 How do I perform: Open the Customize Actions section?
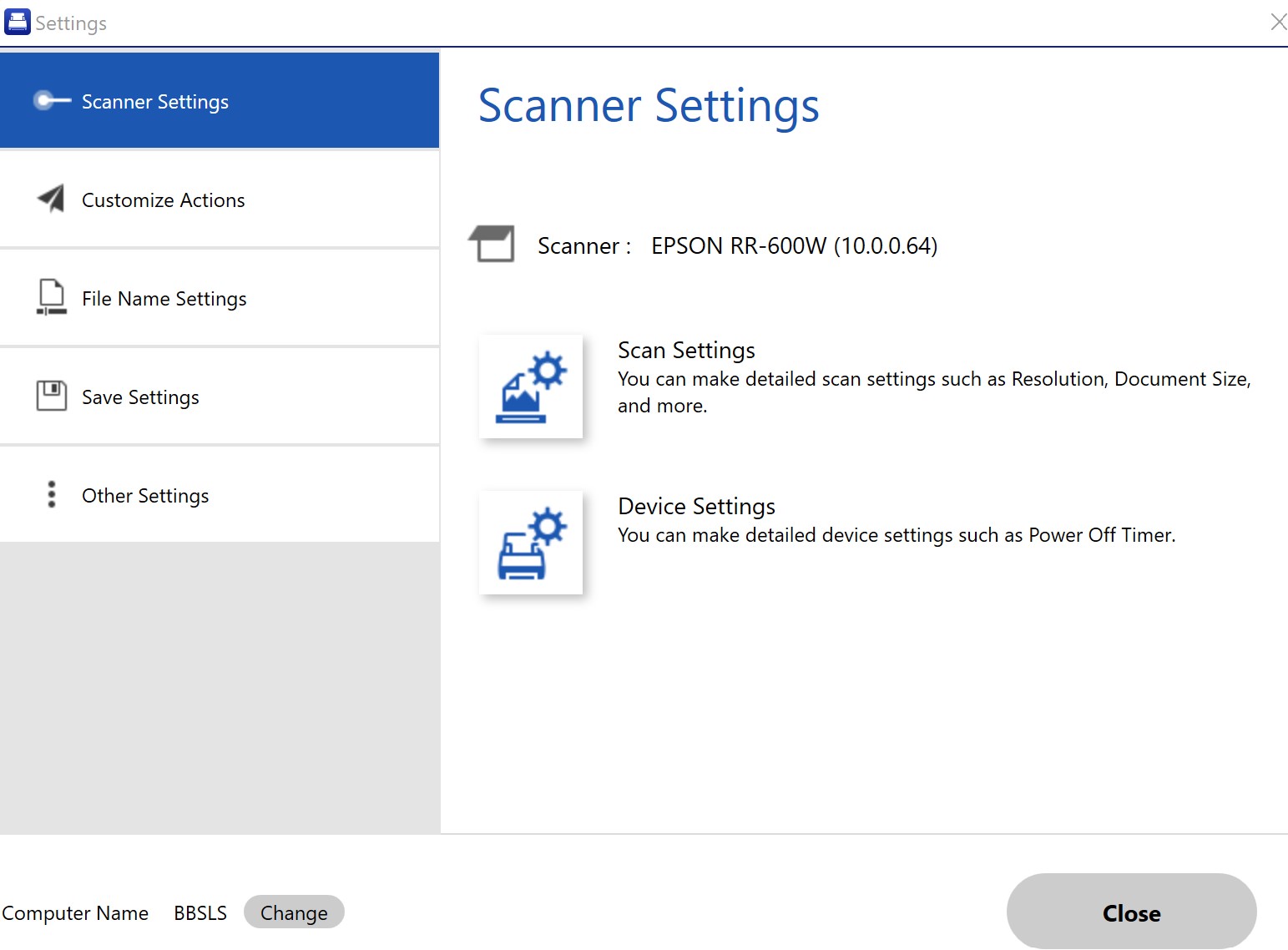[x=164, y=200]
